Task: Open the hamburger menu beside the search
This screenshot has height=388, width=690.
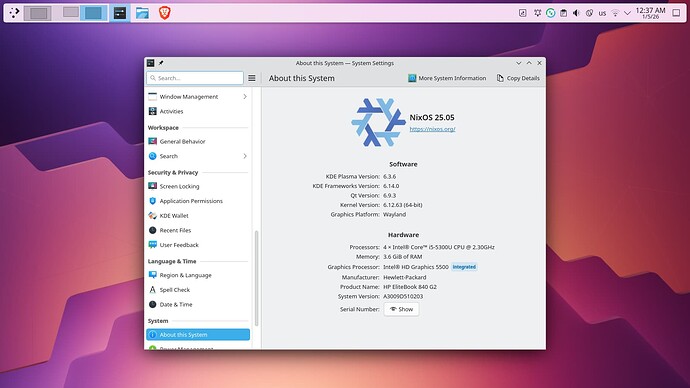Action: pos(252,78)
